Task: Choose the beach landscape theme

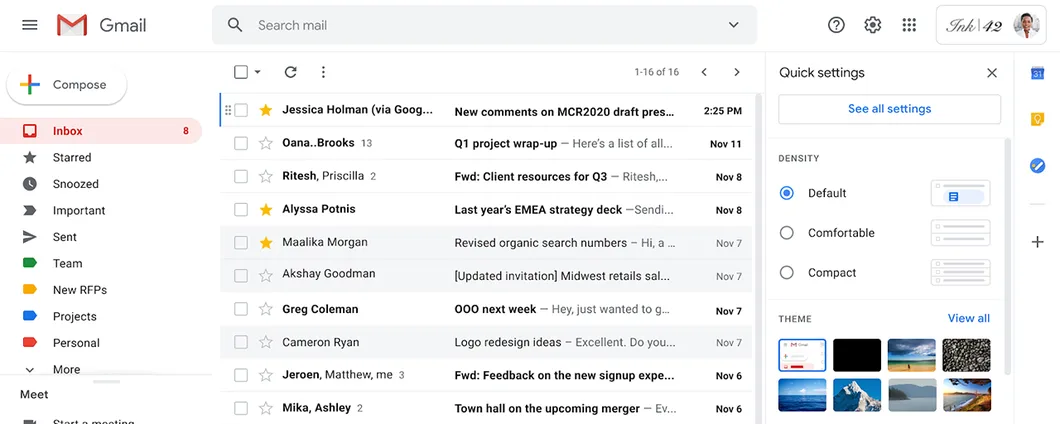Action: (912, 355)
